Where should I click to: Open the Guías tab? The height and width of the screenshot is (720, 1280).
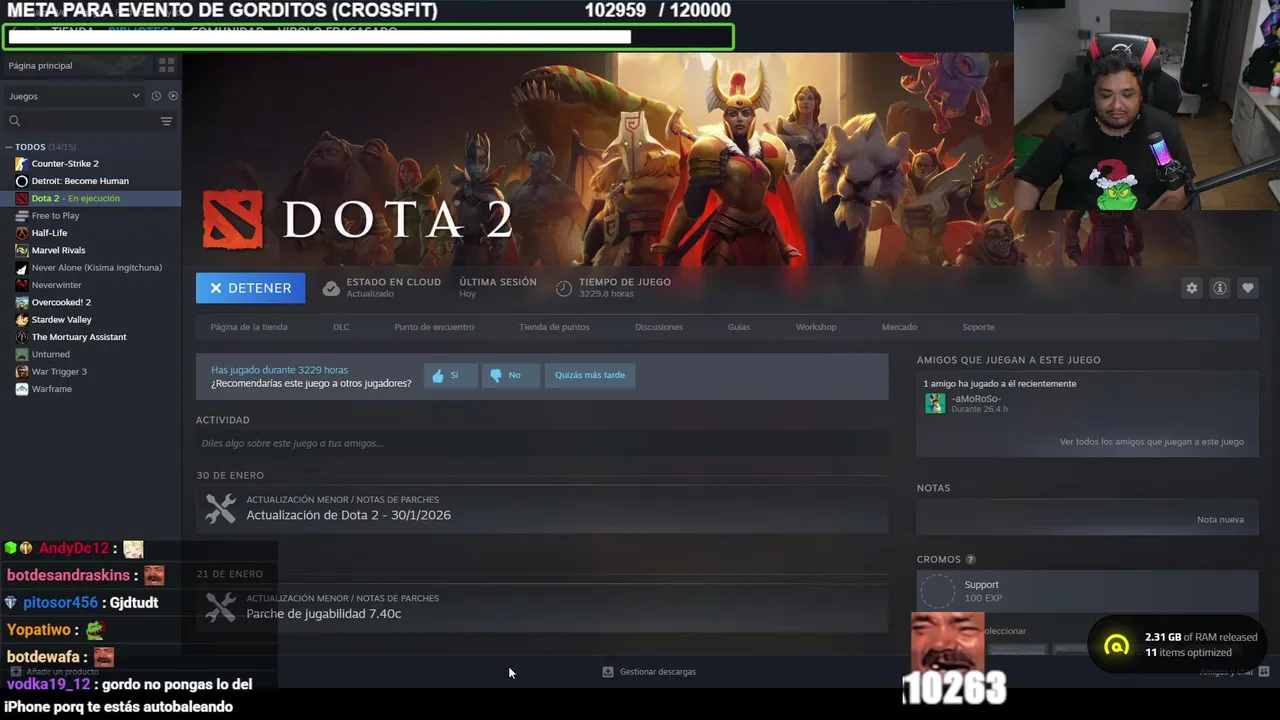click(x=739, y=327)
